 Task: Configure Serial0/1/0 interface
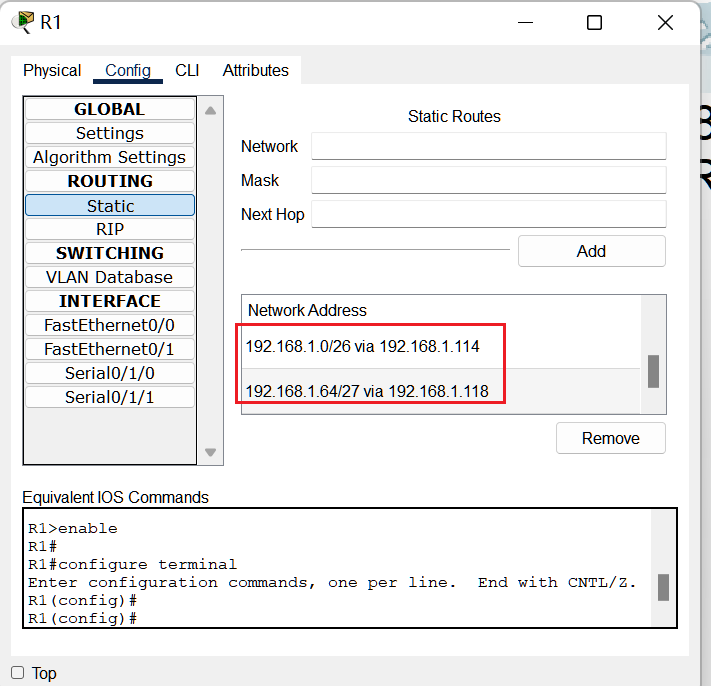pos(110,374)
